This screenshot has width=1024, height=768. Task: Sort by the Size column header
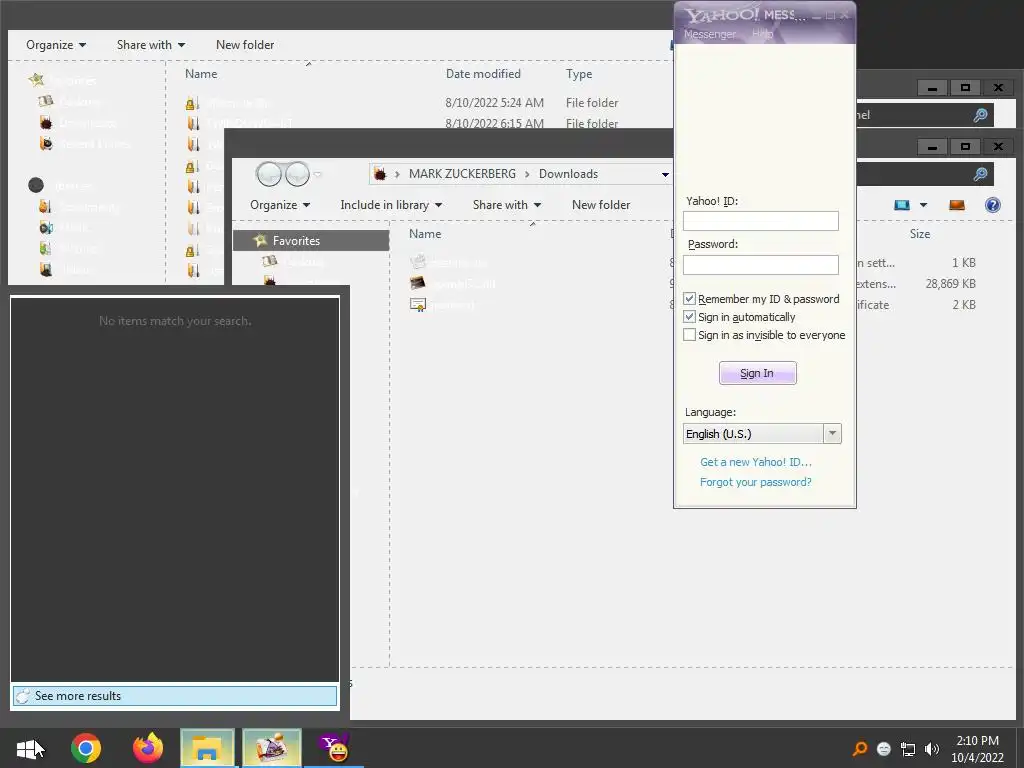920,234
